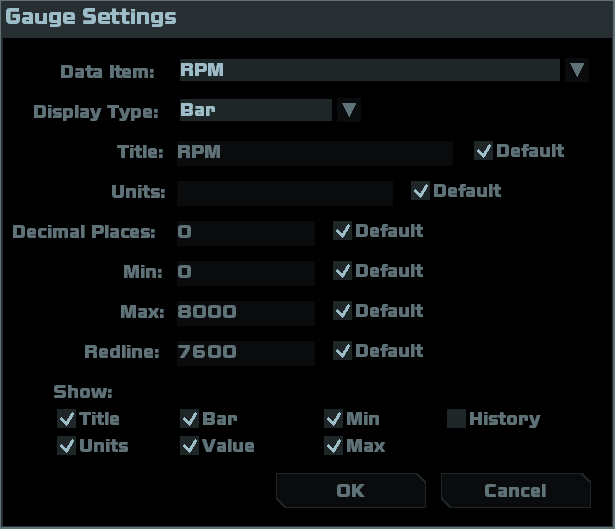
Task: Toggle Show Units checkbox
Action: pyautogui.click(x=67, y=446)
